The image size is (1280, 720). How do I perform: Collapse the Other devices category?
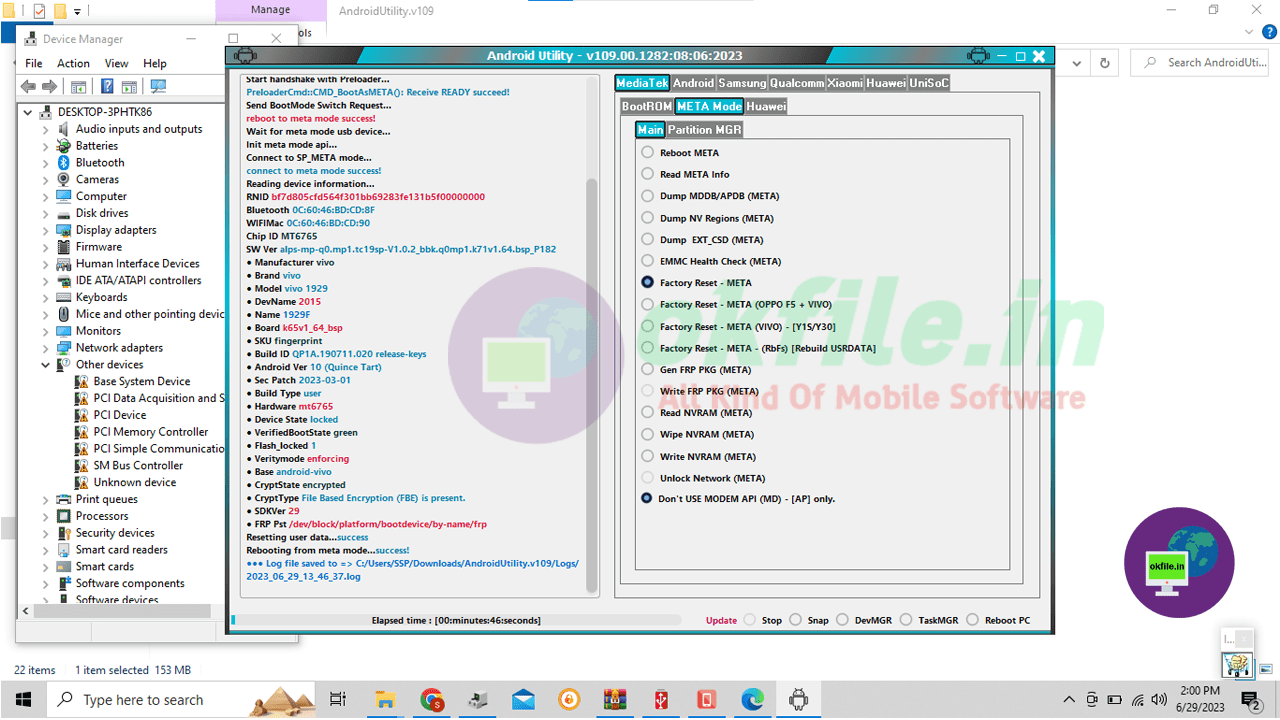tap(46, 365)
